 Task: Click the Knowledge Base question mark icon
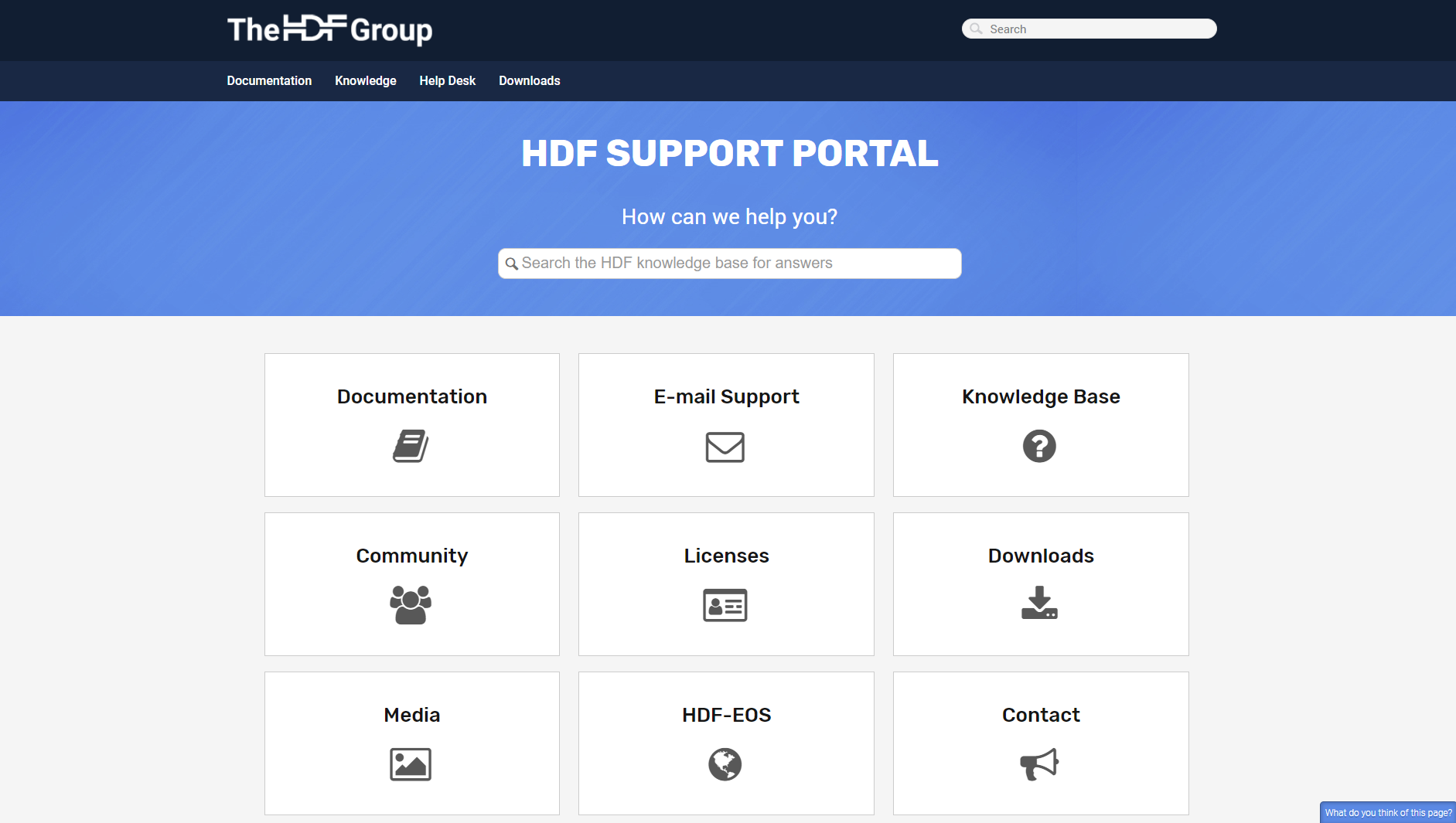click(1039, 446)
